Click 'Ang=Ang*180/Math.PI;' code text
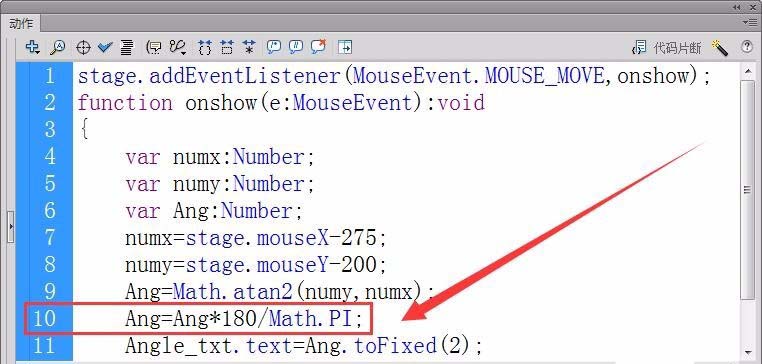This screenshot has width=762, height=364. coord(244,319)
